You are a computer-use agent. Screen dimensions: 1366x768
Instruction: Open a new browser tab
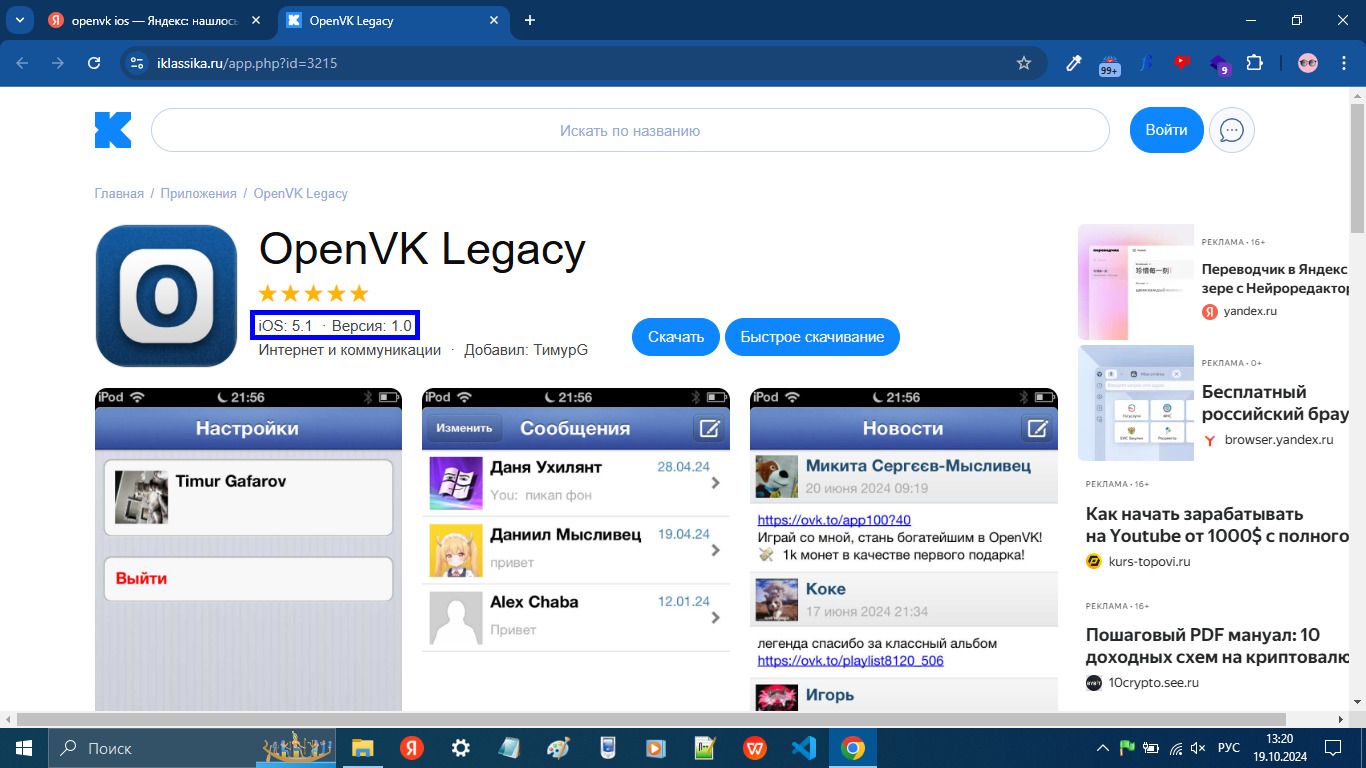click(530, 20)
